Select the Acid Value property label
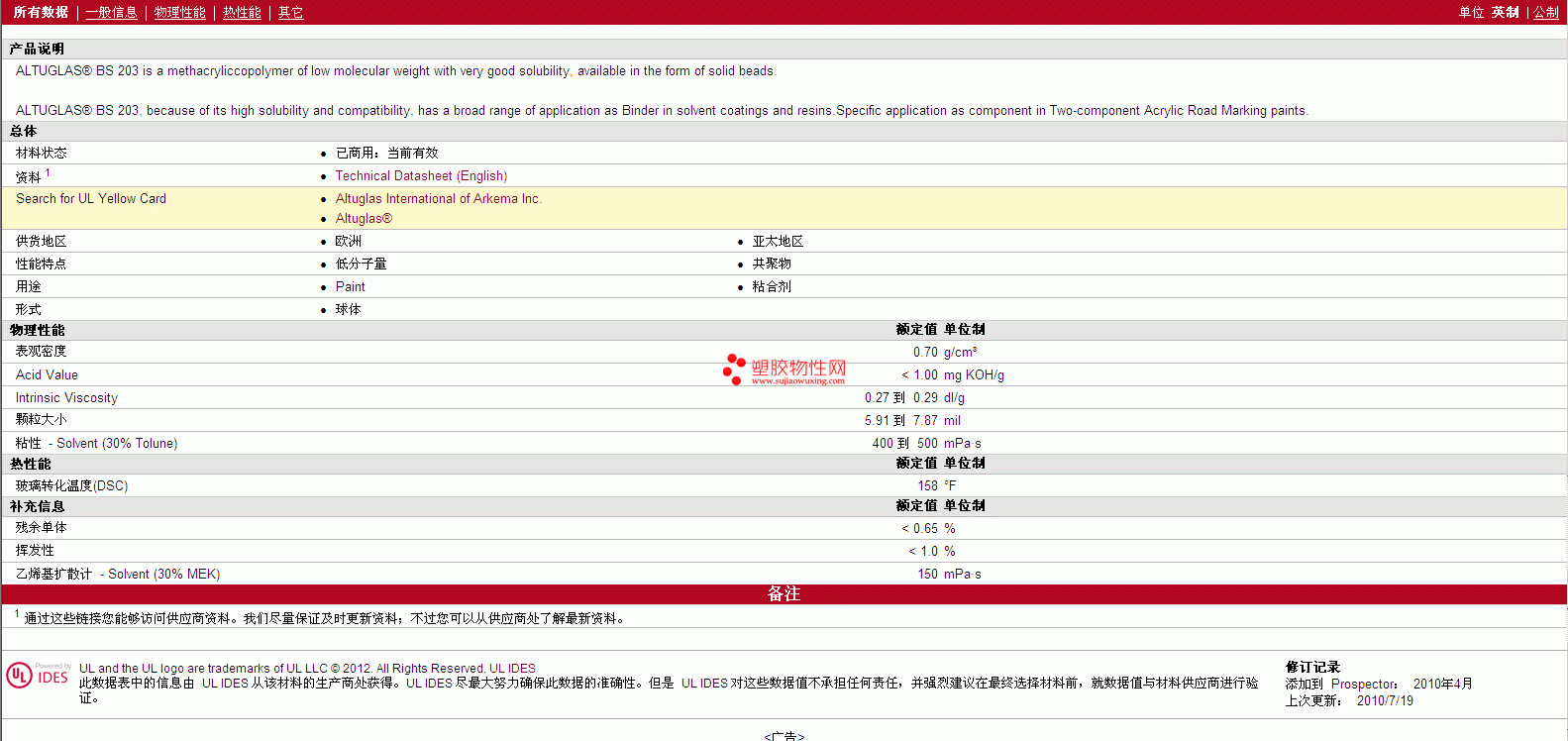The width and height of the screenshot is (1568, 741). point(47,374)
